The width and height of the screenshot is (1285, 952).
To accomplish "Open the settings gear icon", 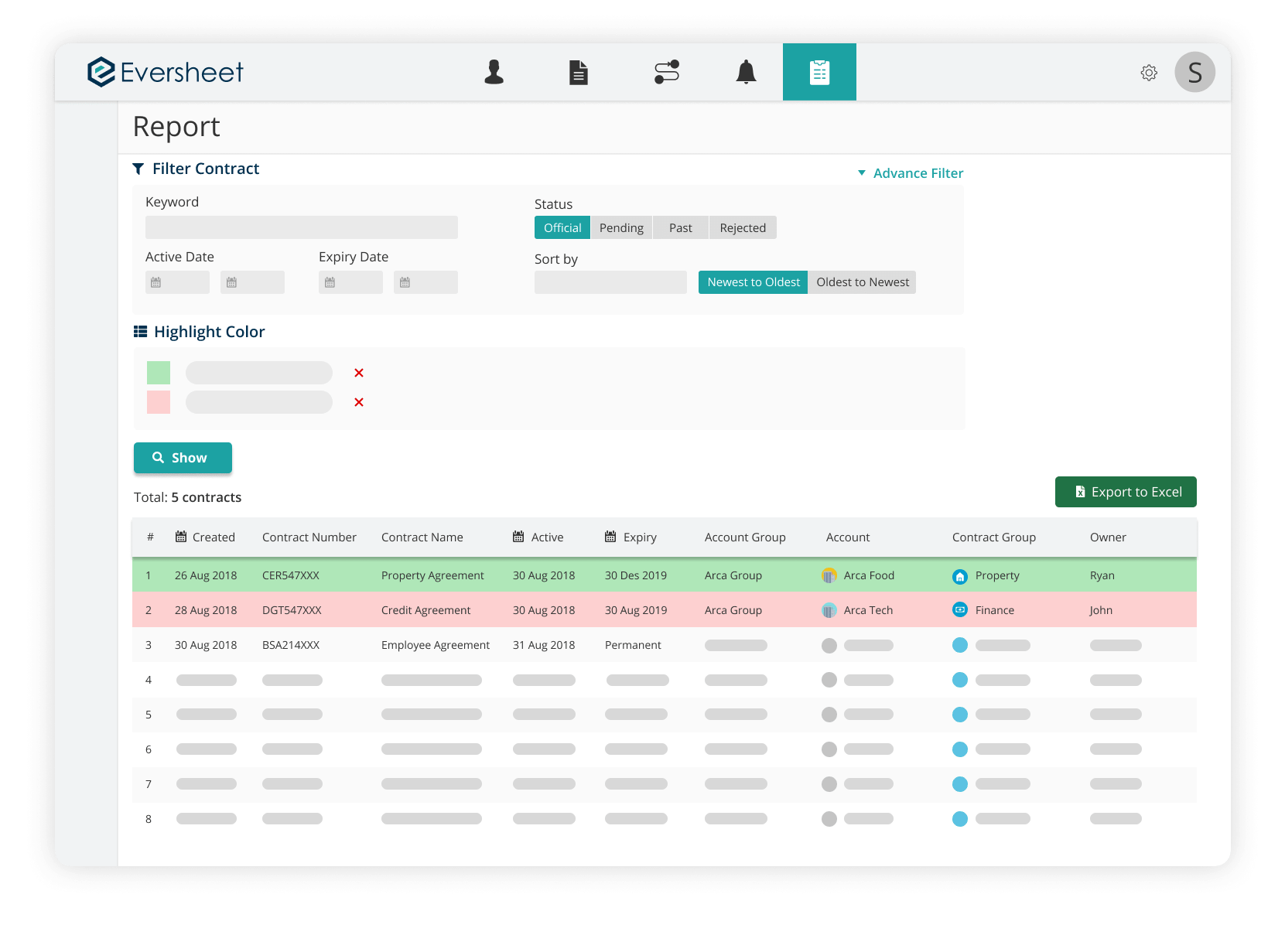I will [x=1149, y=73].
